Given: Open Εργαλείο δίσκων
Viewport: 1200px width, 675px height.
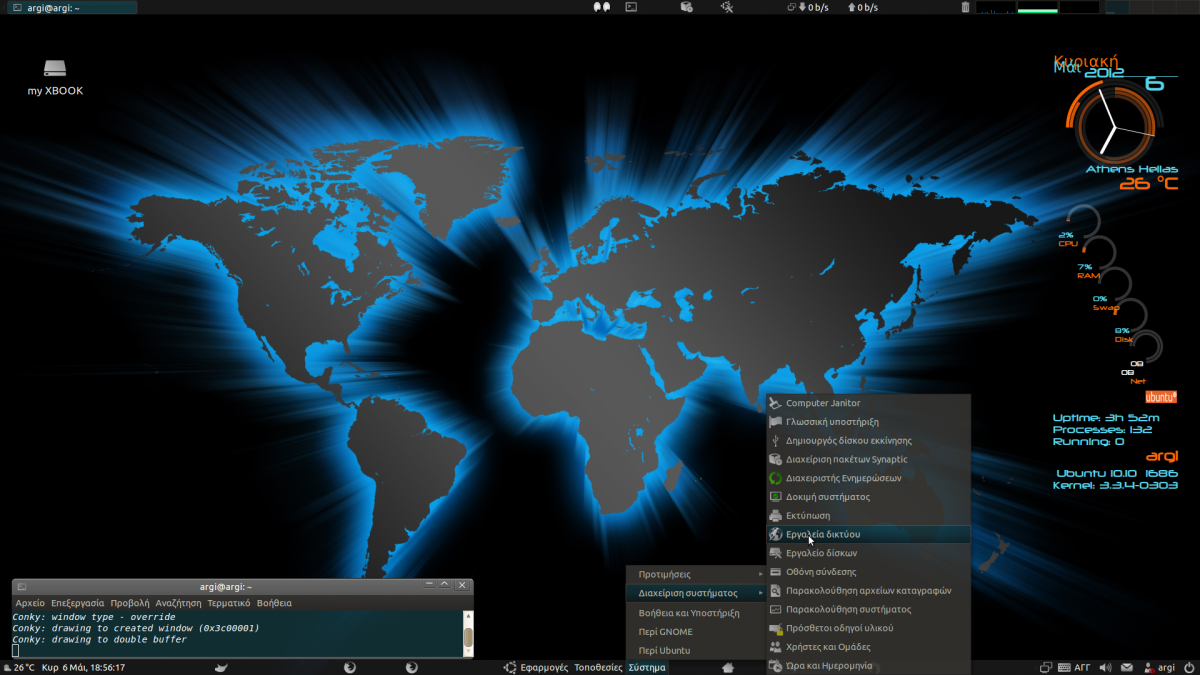Looking at the screenshot, I should tap(868, 553).
